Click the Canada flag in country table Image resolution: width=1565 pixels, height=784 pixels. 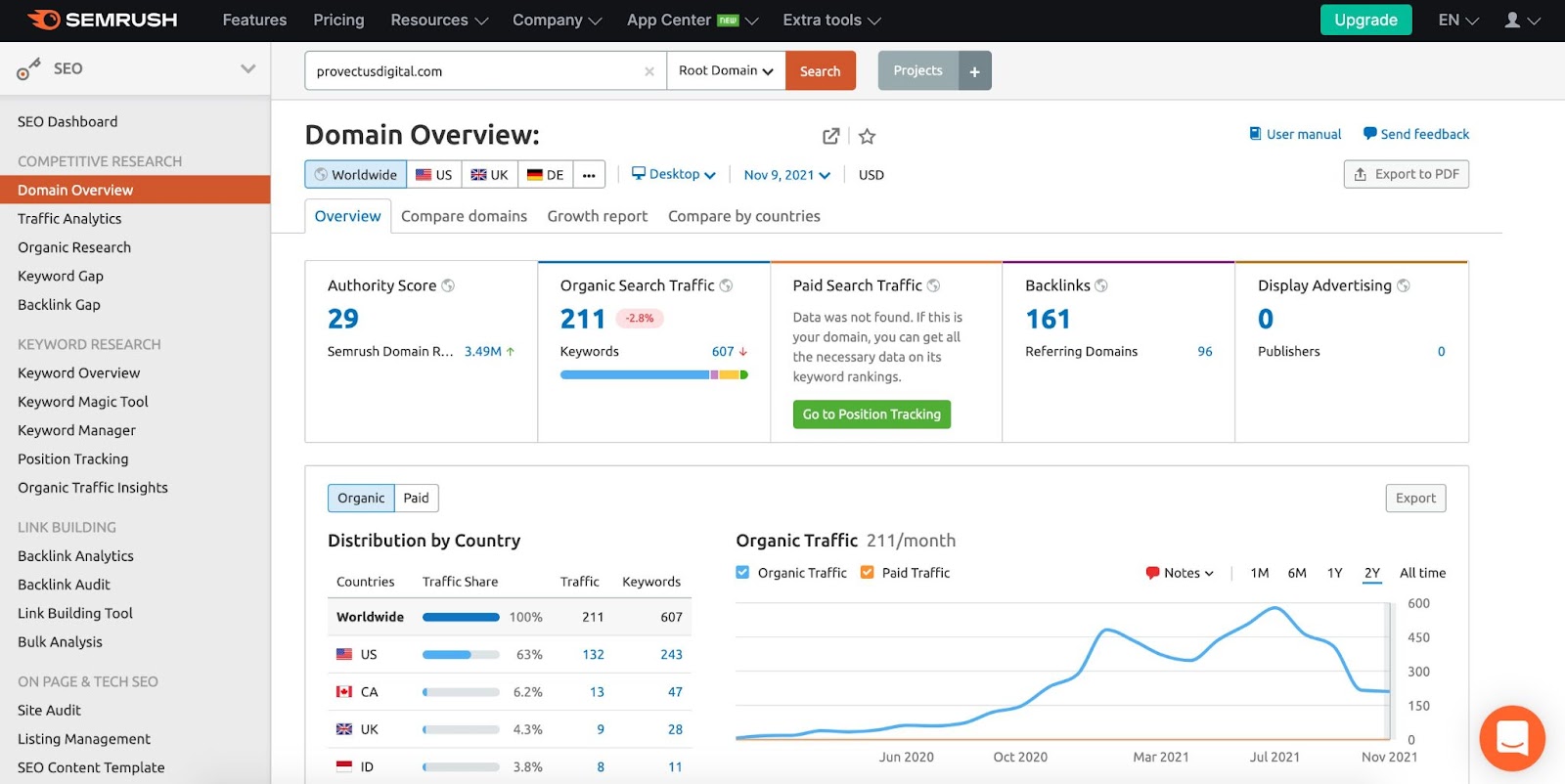pos(344,692)
